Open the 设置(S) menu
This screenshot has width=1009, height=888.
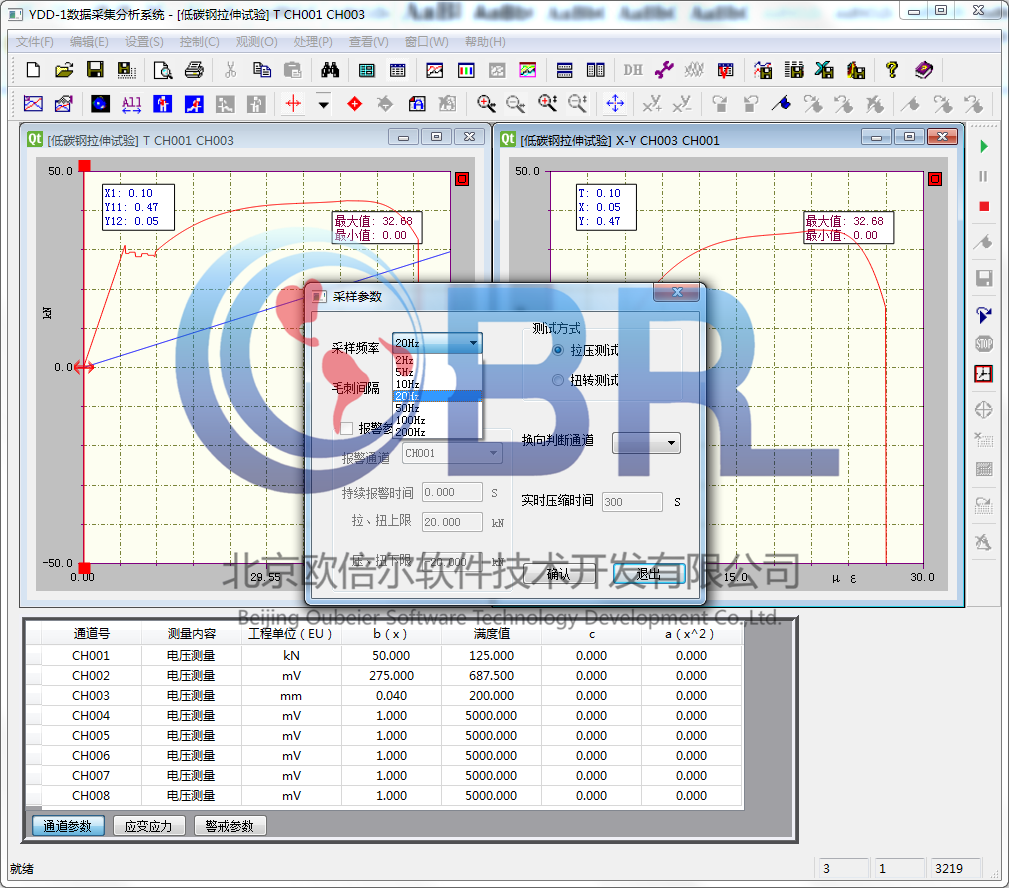144,42
